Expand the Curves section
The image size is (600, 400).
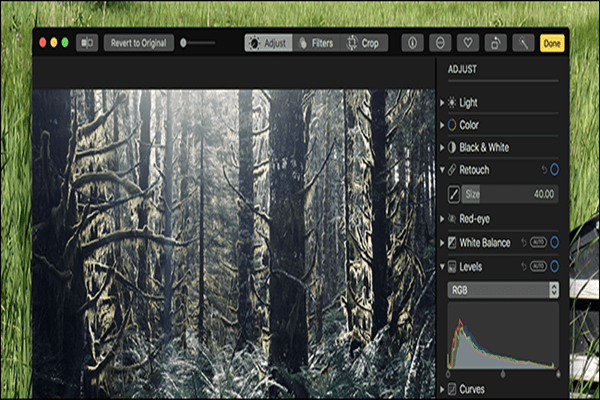(442, 389)
